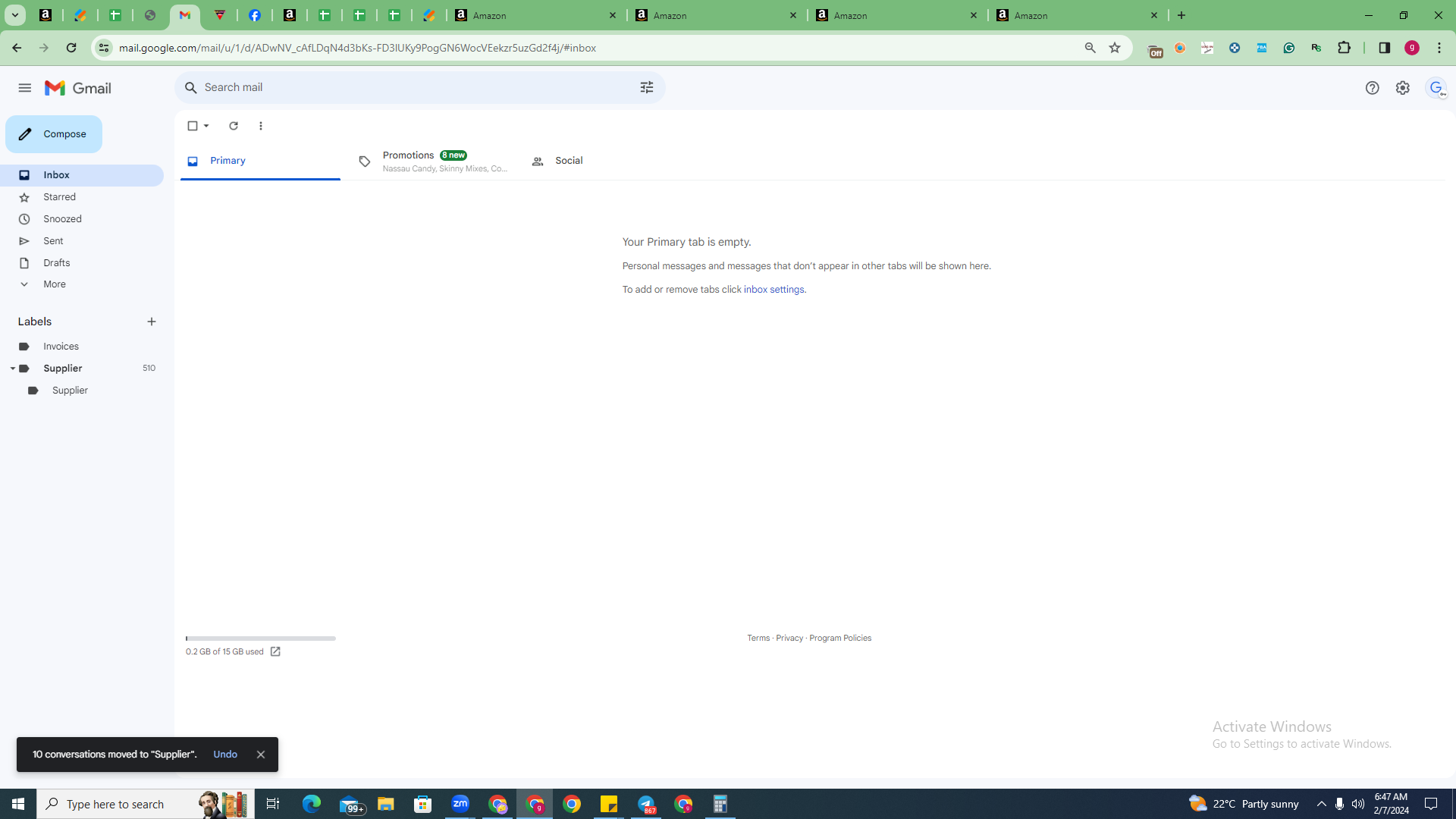Show search options filter icon
Image resolution: width=1456 pixels, height=819 pixels.
[647, 88]
